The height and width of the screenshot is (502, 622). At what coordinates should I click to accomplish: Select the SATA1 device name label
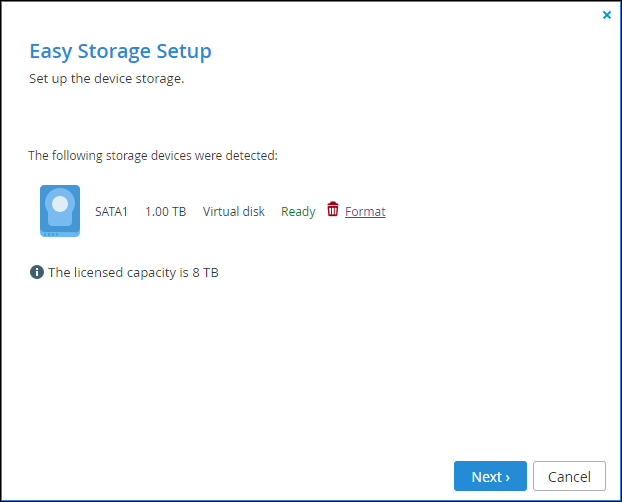point(111,212)
